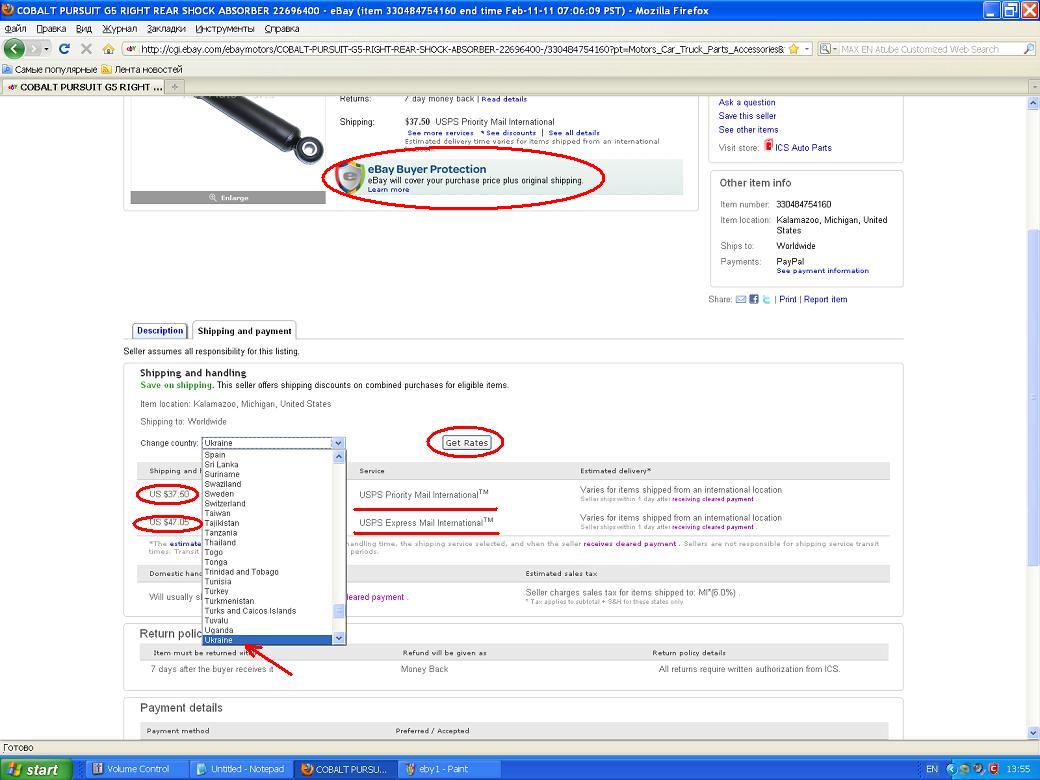Select the Shipping and payment tab
The height and width of the screenshot is (780, 1040).
coord(244,331)
